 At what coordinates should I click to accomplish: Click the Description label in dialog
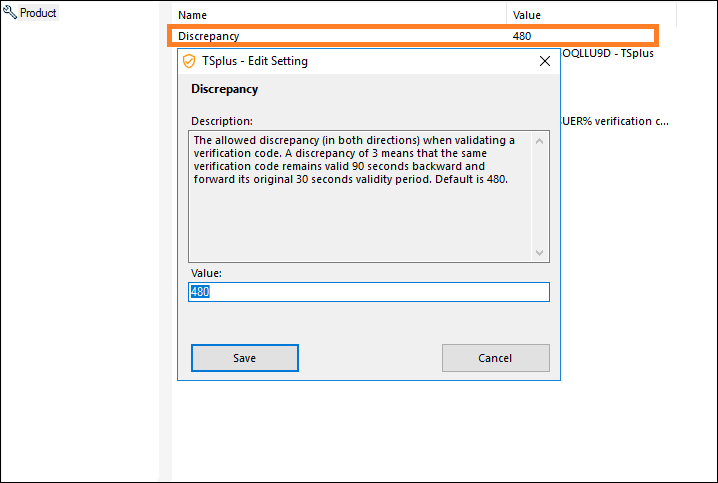[x=221, y=121]
